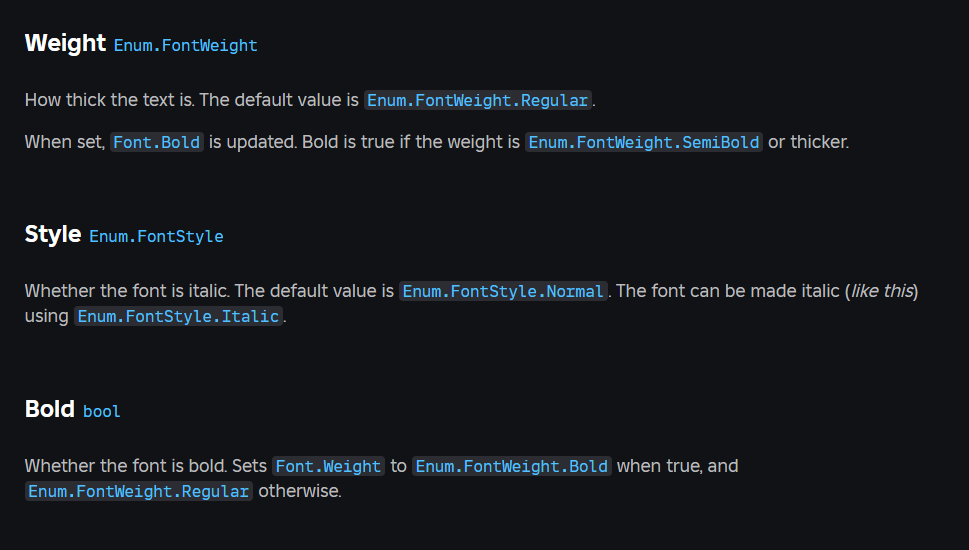Click the "or thicker" text after SemiBold
The width and height of the screenshot is (969, 550).
pyautogui.click(x=808, y=142)
